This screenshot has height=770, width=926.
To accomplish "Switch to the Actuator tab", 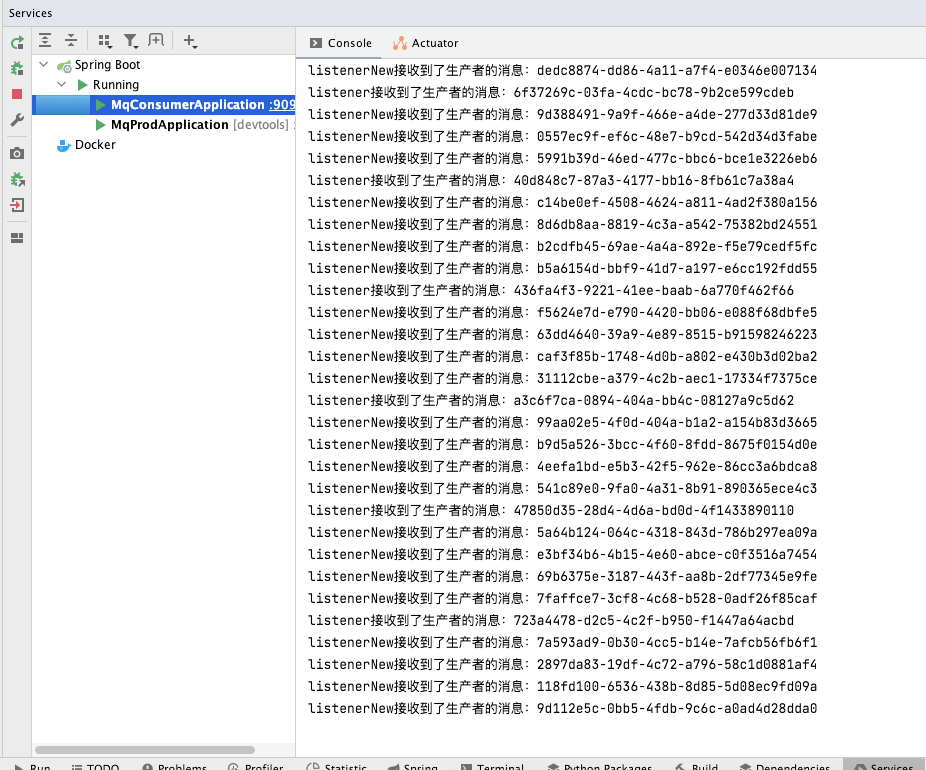I will click(x=425, y=43).
